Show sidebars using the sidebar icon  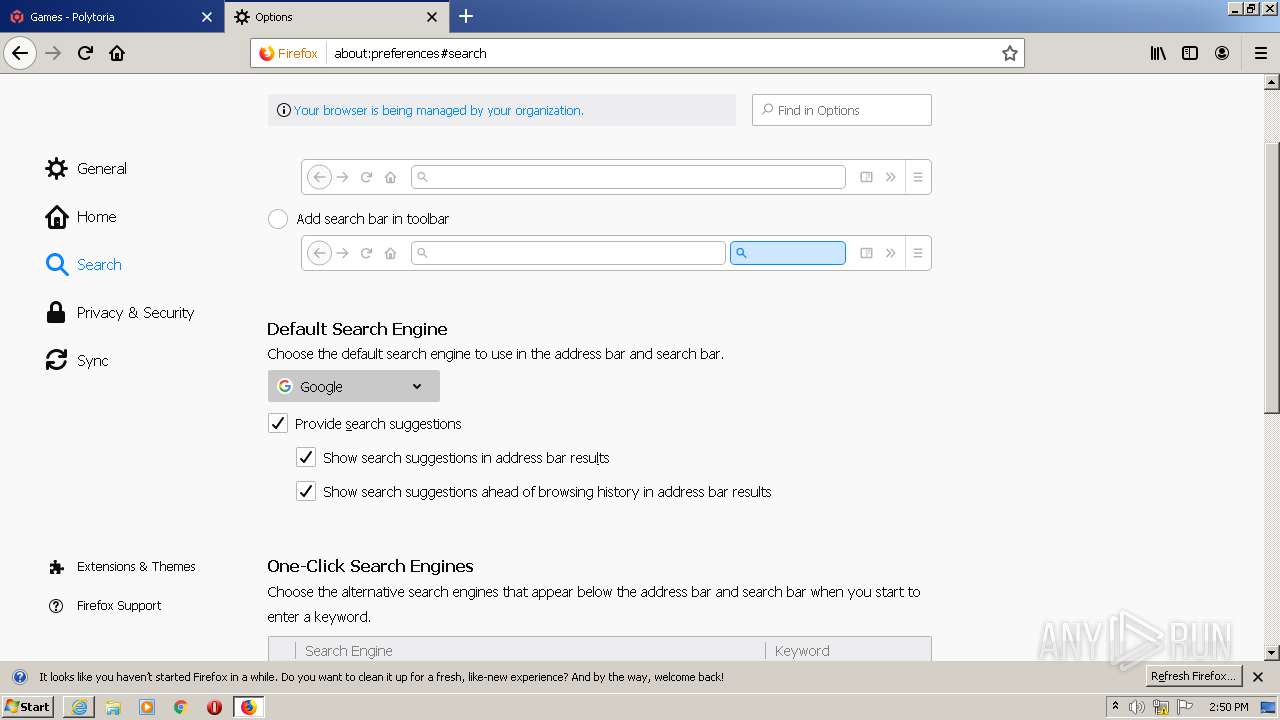pos(1190,53)
